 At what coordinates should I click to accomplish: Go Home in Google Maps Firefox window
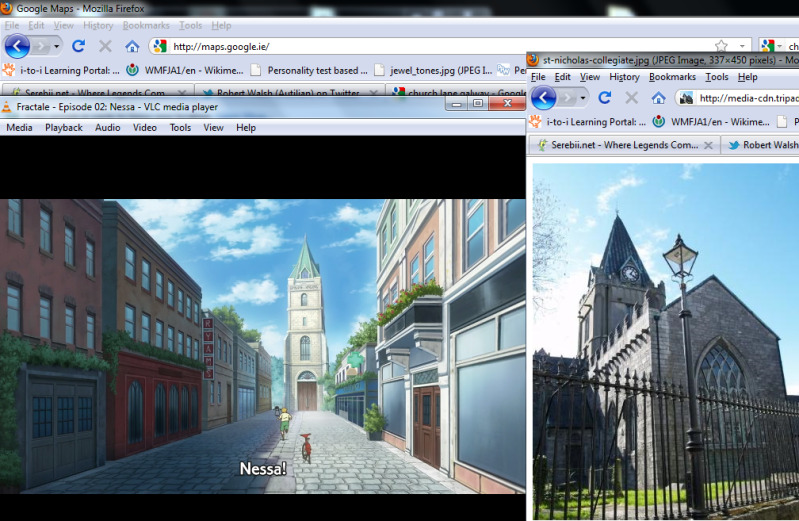[132, 47]
